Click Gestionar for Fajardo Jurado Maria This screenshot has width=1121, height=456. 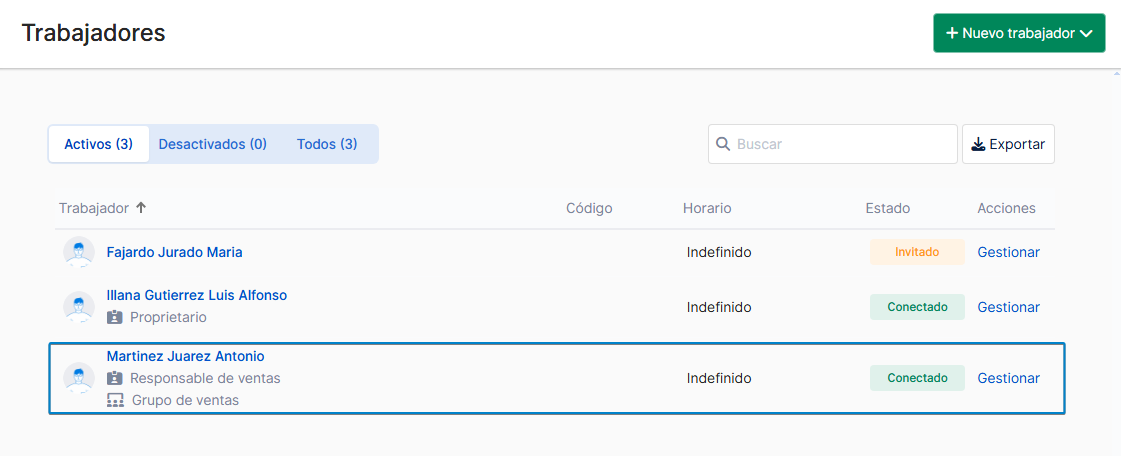tap(1008, 252)
